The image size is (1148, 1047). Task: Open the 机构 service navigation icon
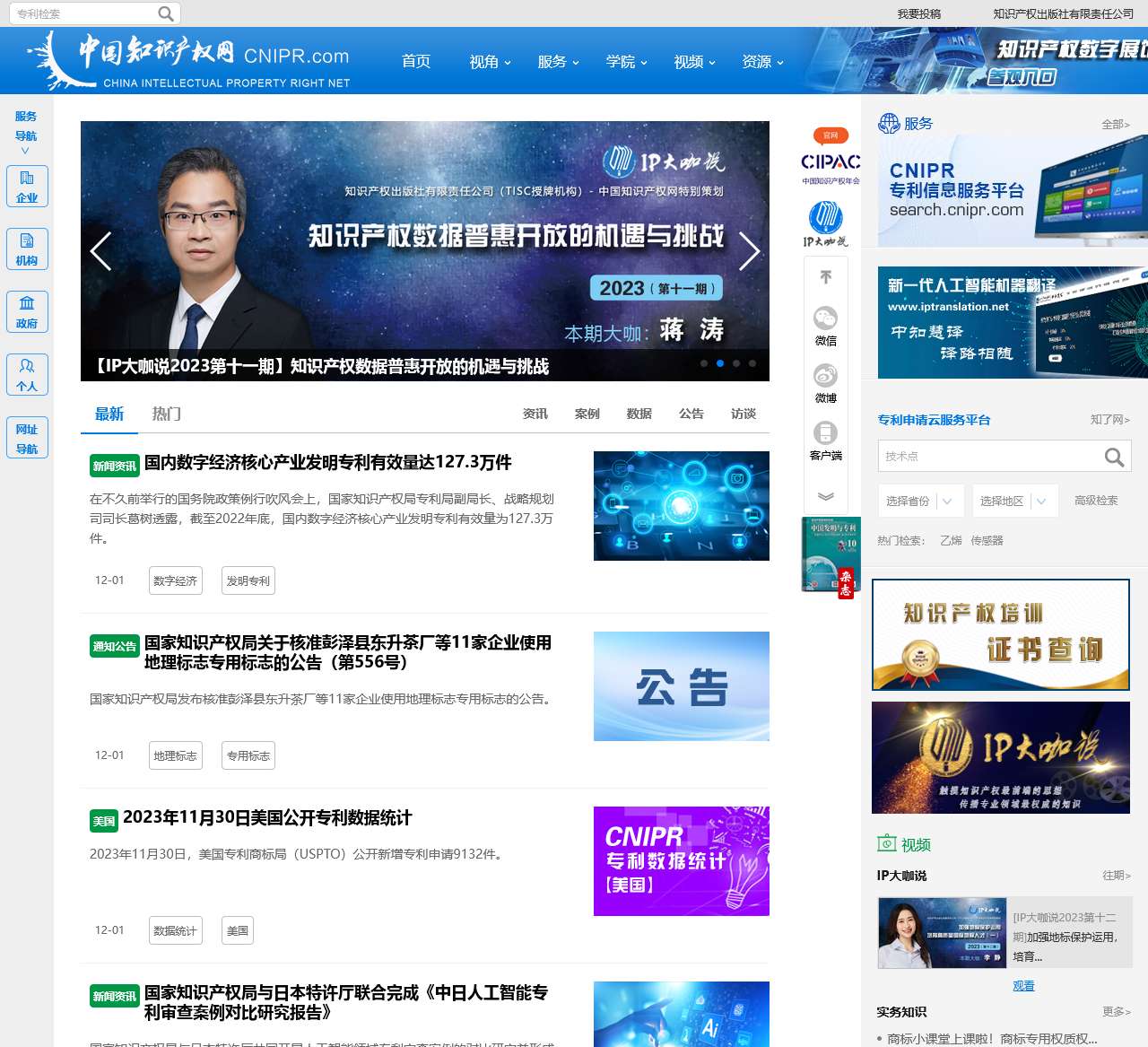click(x=27, y=249)
